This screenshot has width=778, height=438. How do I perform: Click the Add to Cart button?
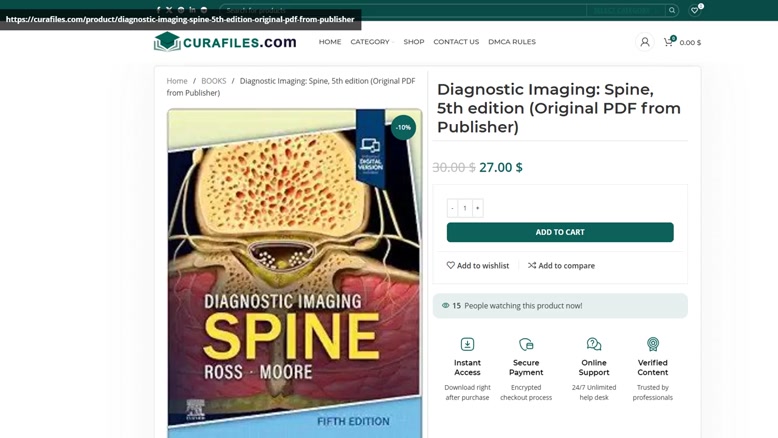tap(560, 232)
